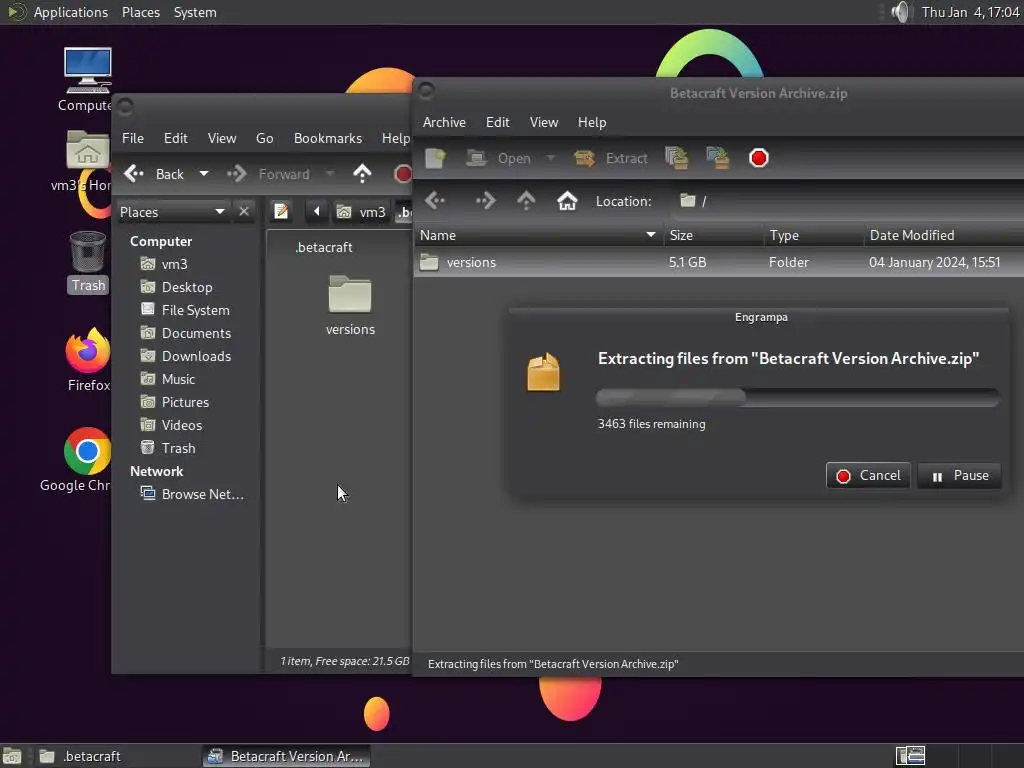The image size is (1024, 768).
Task: Open the Places sidebar selector dropdown
Action: 172,212
